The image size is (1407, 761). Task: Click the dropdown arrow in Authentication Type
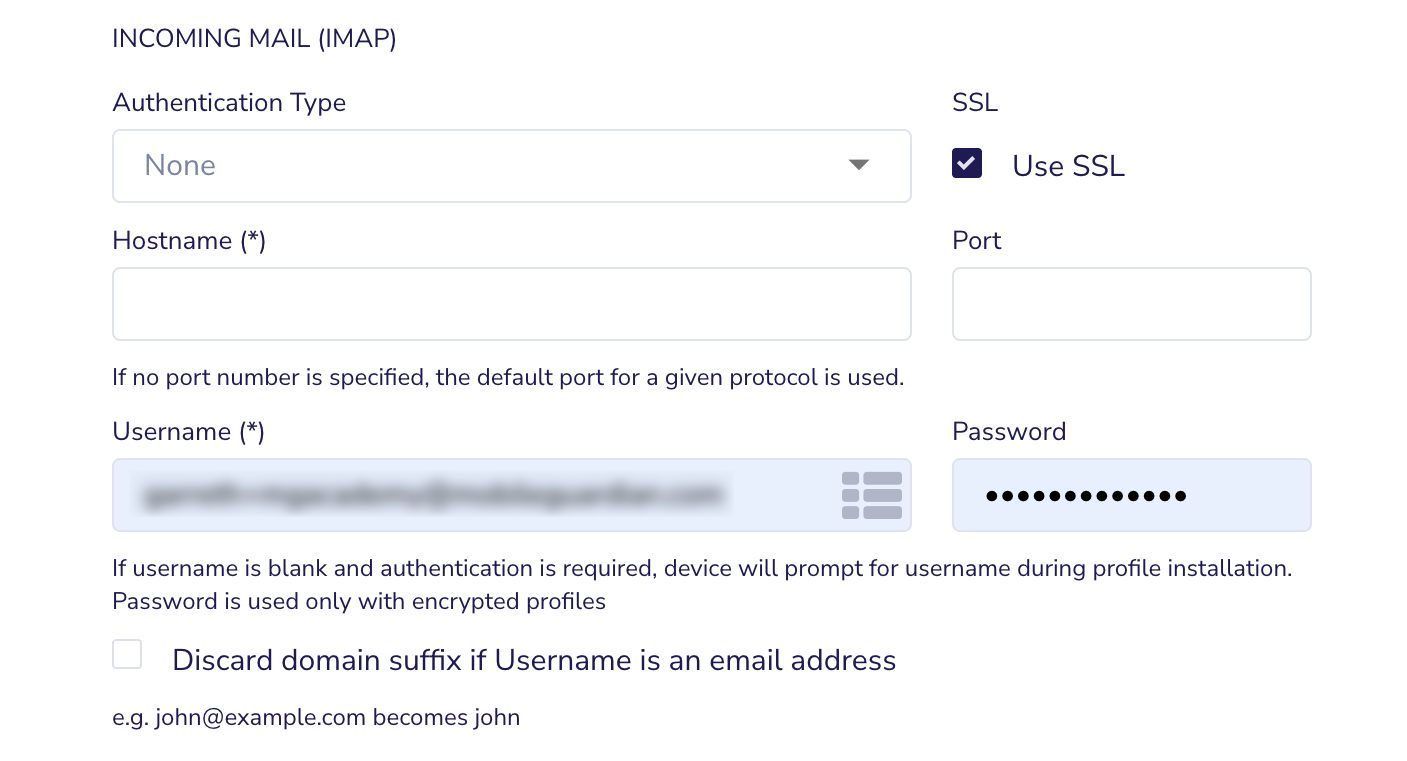click(859, 165)
